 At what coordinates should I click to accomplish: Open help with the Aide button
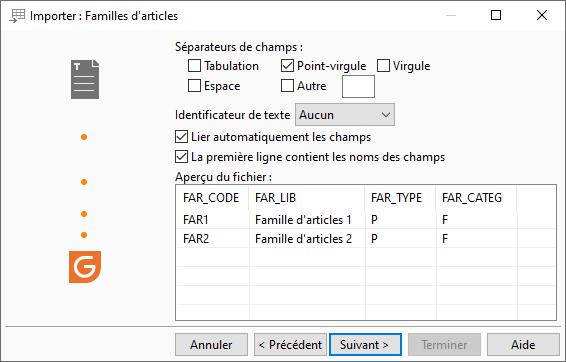coord(523,345)
